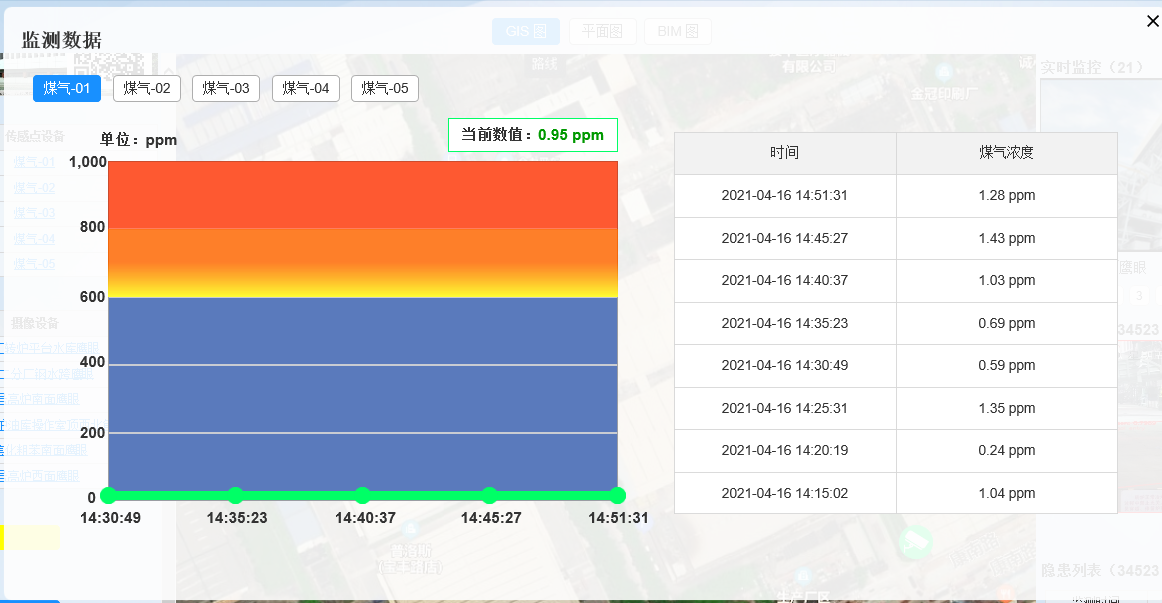Click the 14:45:27 data point marker
The width and height of the screenshot is (1162, 603).
click(x=490, y=496)
